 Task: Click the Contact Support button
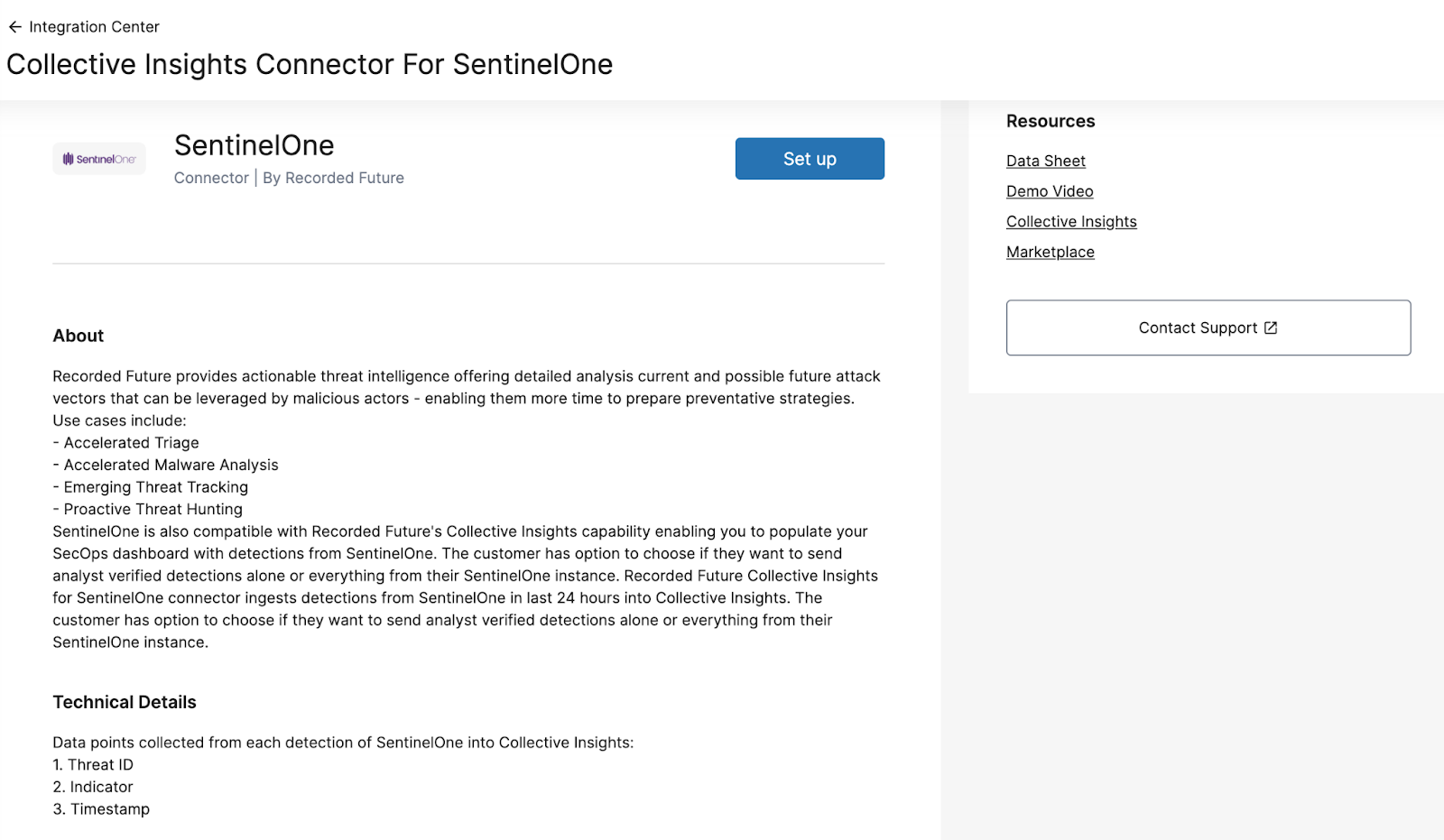point(1198,328)
